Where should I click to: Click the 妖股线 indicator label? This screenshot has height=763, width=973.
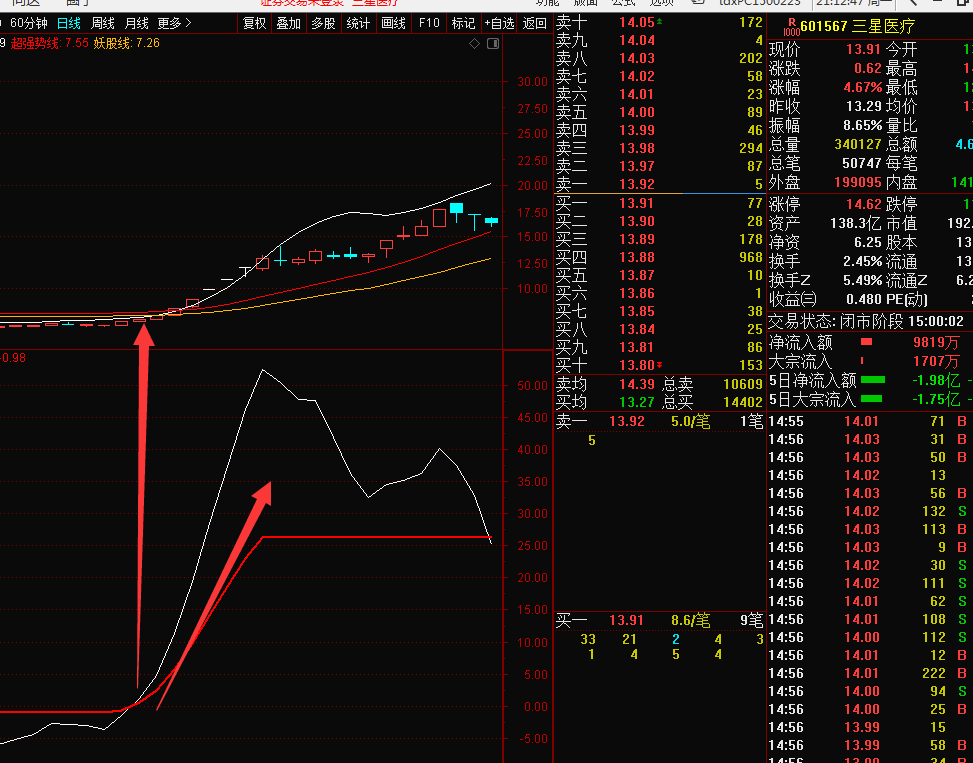(x=127, y=43)
